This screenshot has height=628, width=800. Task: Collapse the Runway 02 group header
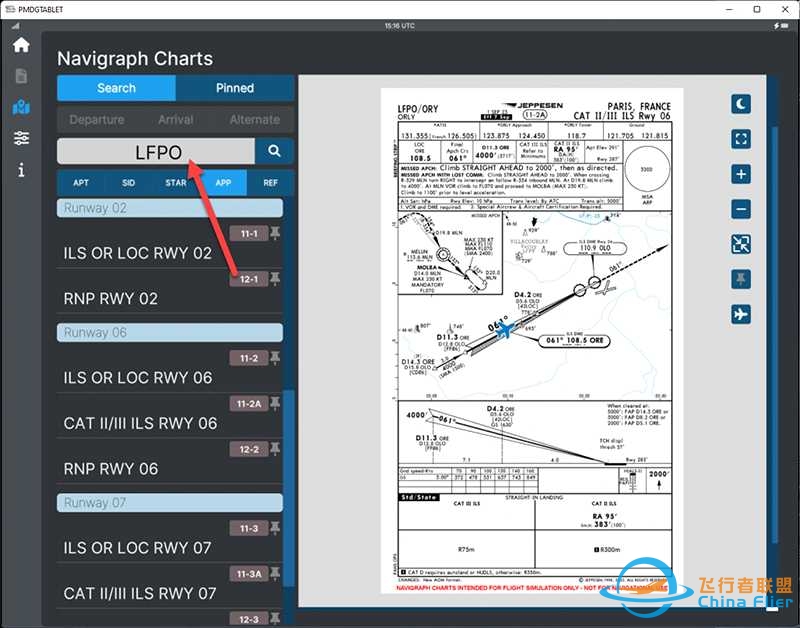[x=170, y=208]
